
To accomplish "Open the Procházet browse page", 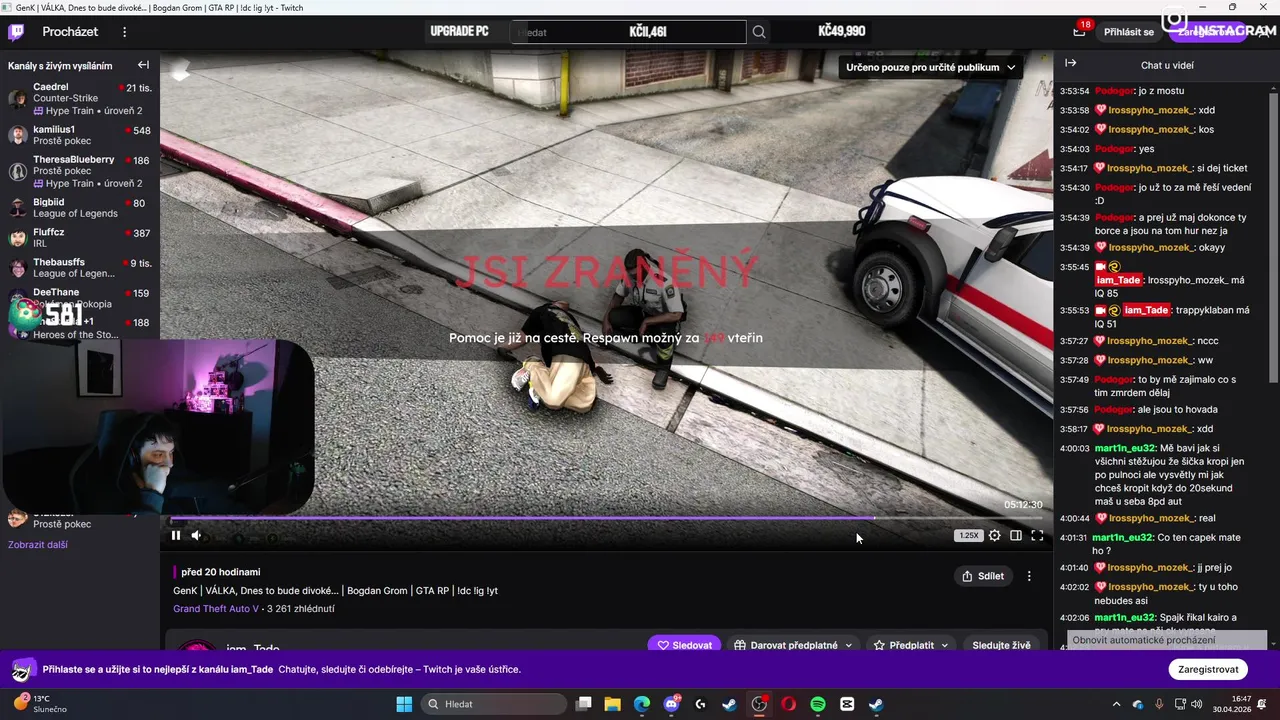I will coord(70,32).
